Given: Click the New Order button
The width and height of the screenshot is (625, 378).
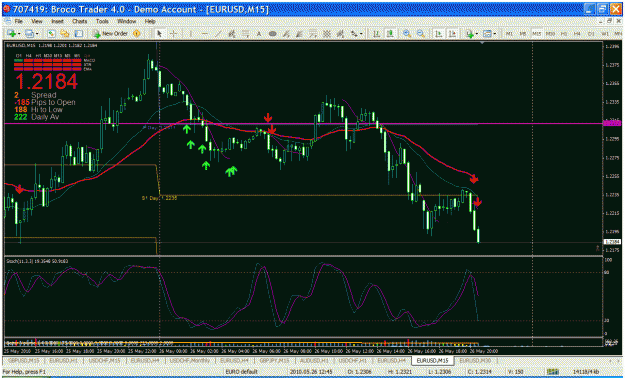Looking at the screenshot, I should pyautogui.click(x=110, y=34).
